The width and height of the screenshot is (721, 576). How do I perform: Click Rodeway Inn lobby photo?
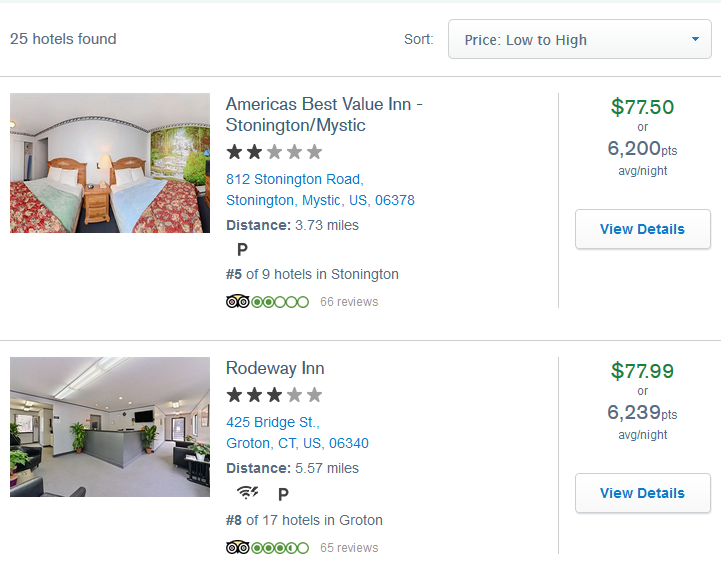click(110, 427)
